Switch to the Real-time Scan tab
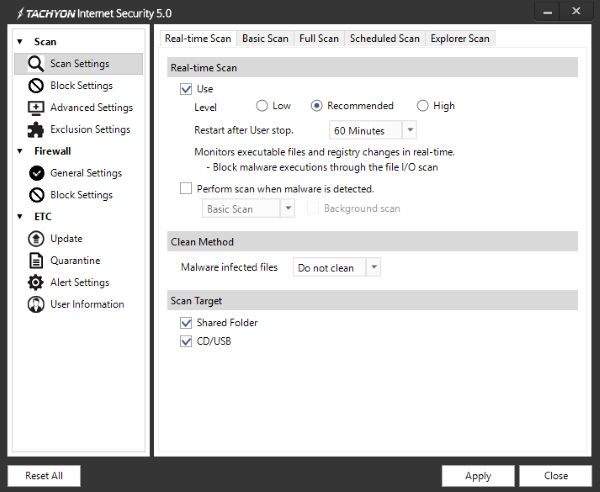Image resolution: width=600 pixels, height=492 pixels. click(x=198, y=39)
